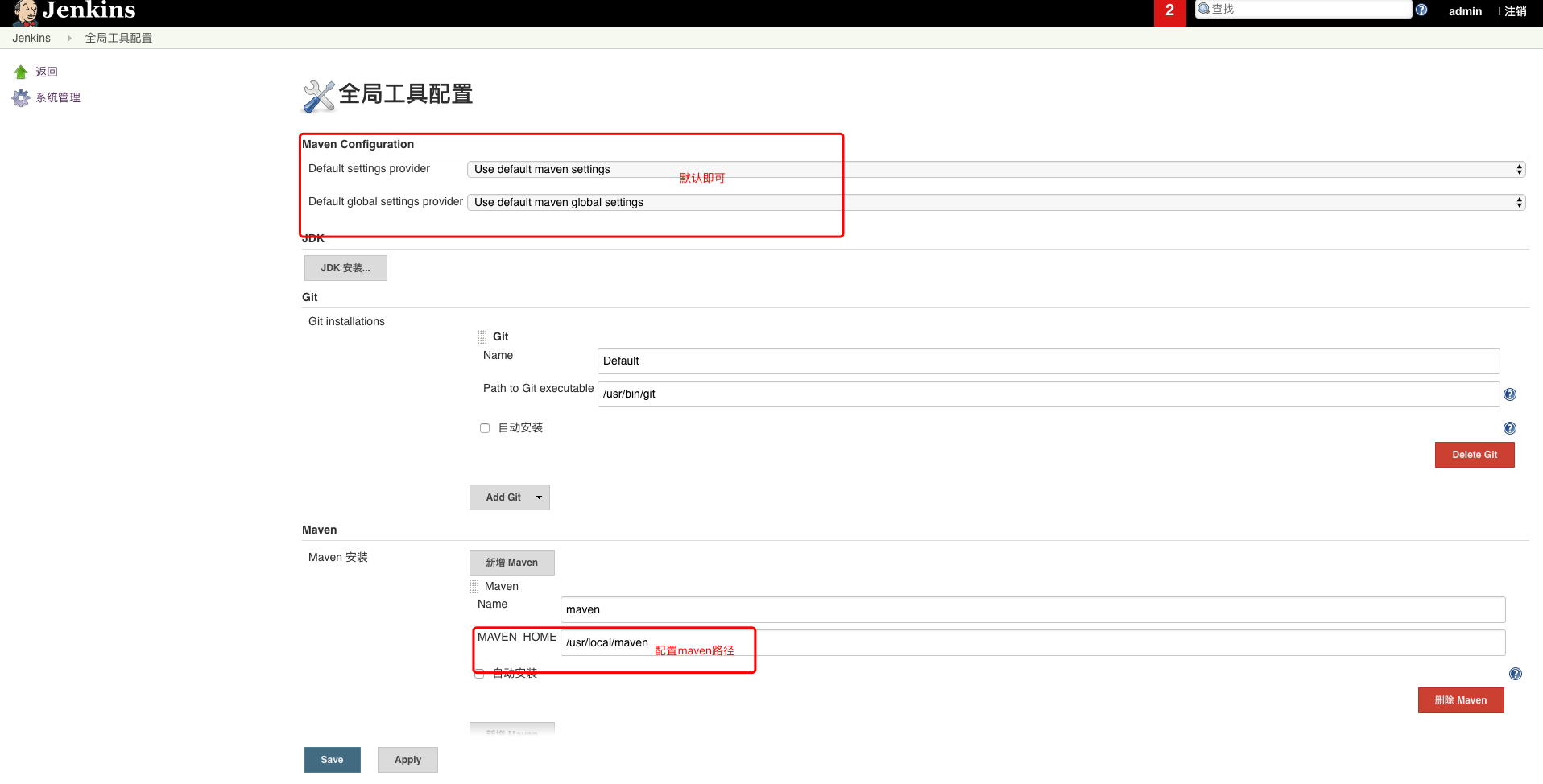The image size is (1543, 784).
Task: Click the Maven Name input field
Action: coord(1033,609)
